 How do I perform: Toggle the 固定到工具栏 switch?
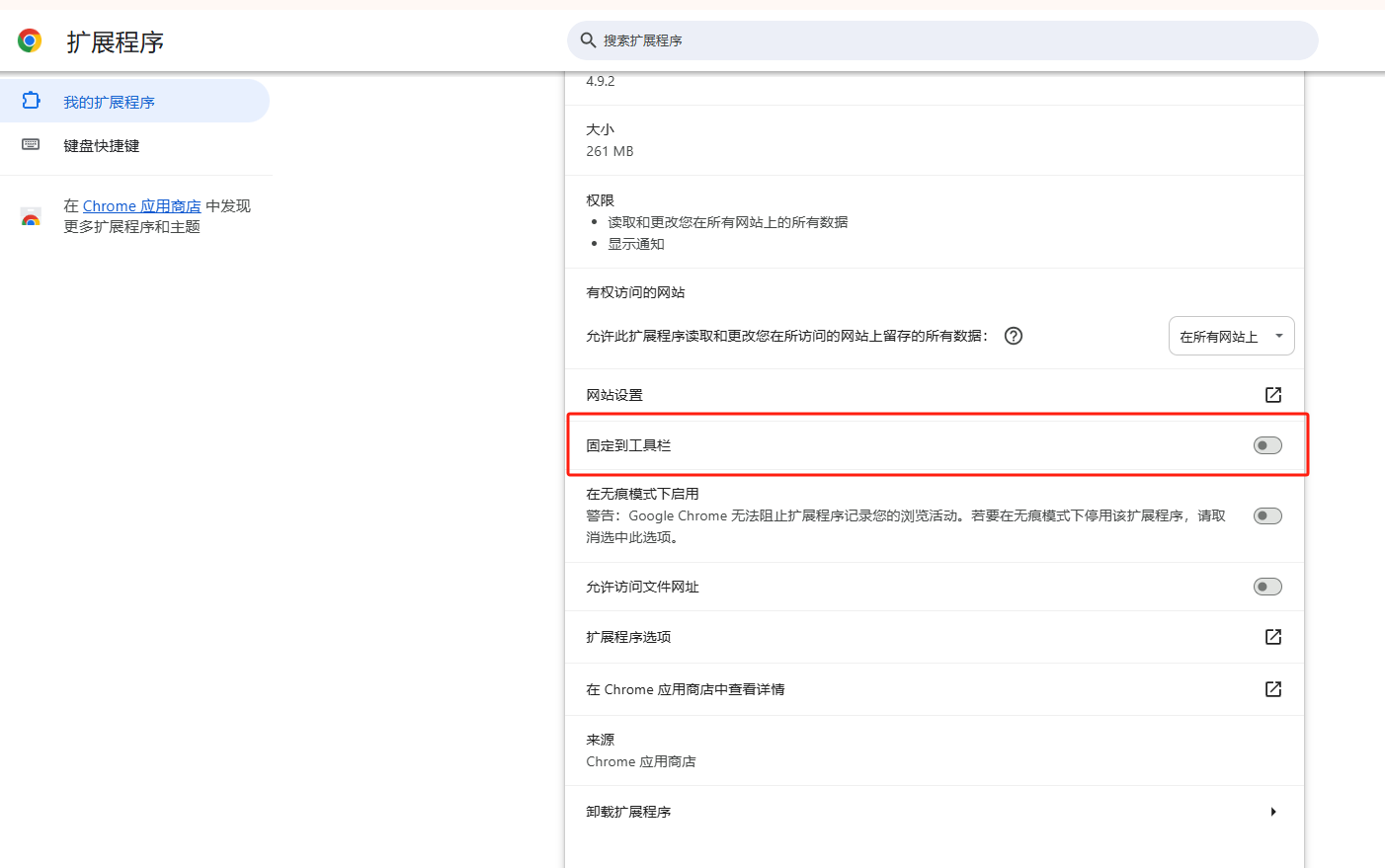pyautogui.click(x=1267, y=445)
